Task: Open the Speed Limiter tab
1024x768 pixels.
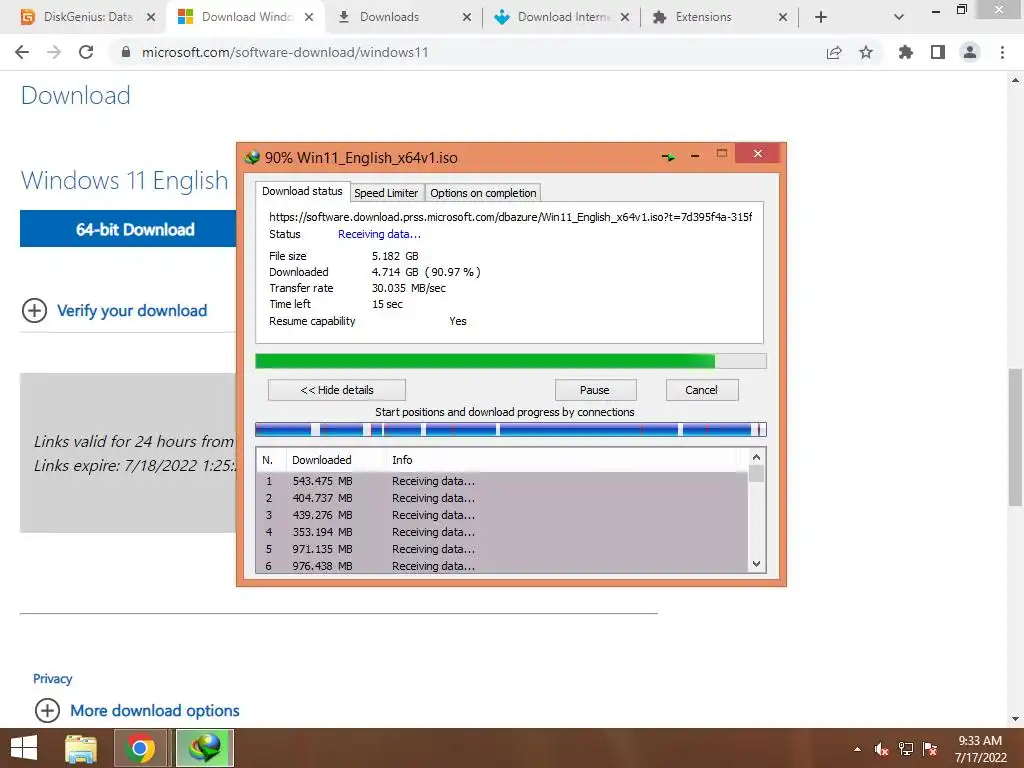Action: 386,193
